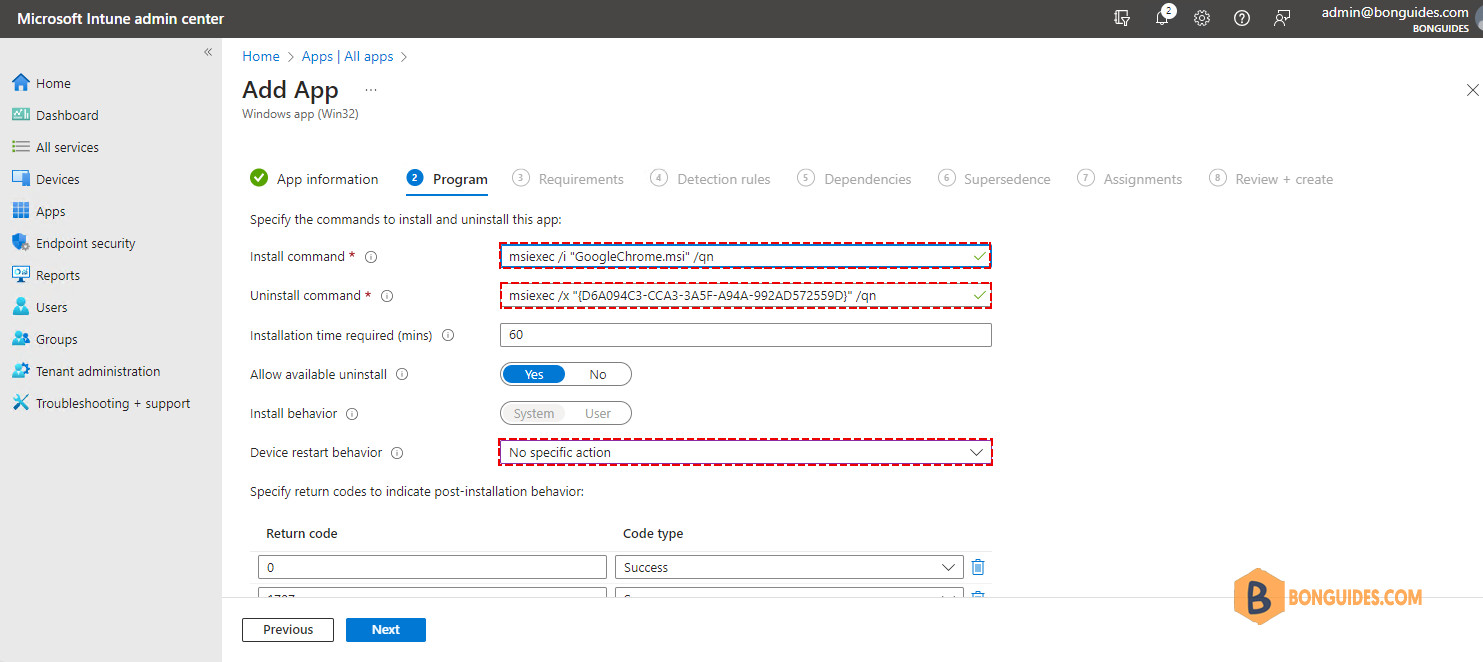Go to the App information step
The height and width of the screenshot is (662, 1483).
tap(314, 179)
